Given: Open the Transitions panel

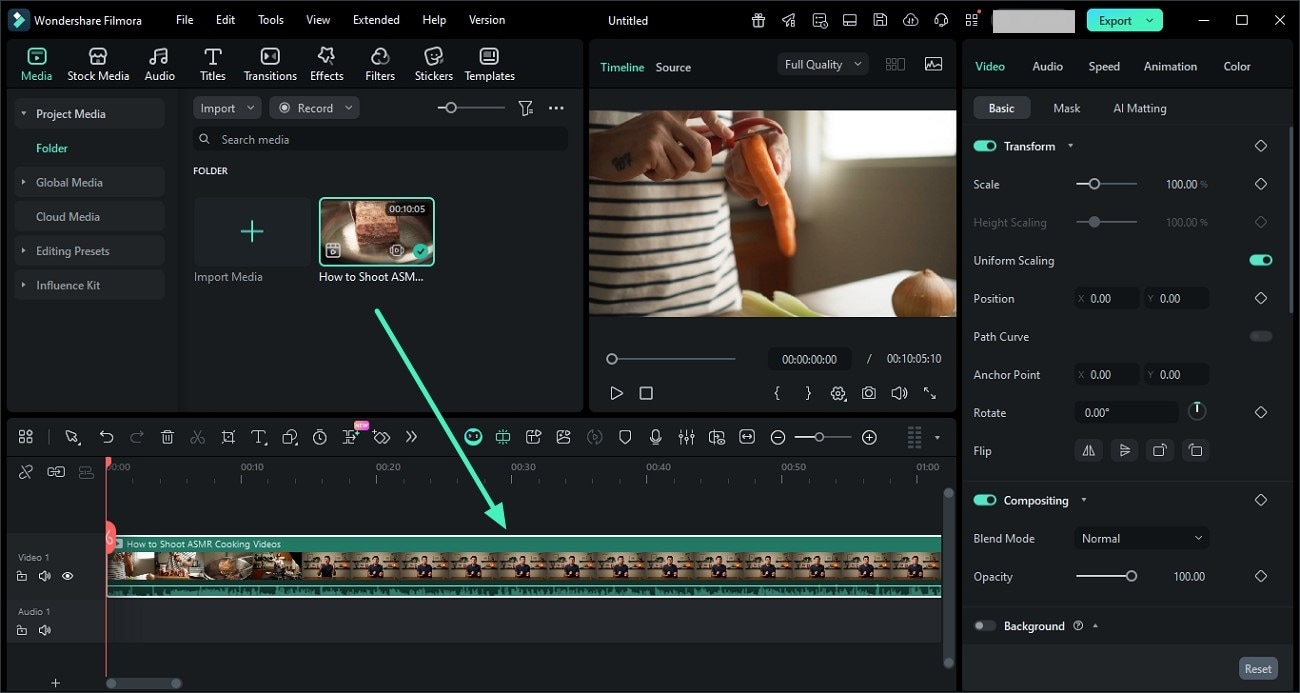Looking at the screenshot, I should (x=269, y=62).
